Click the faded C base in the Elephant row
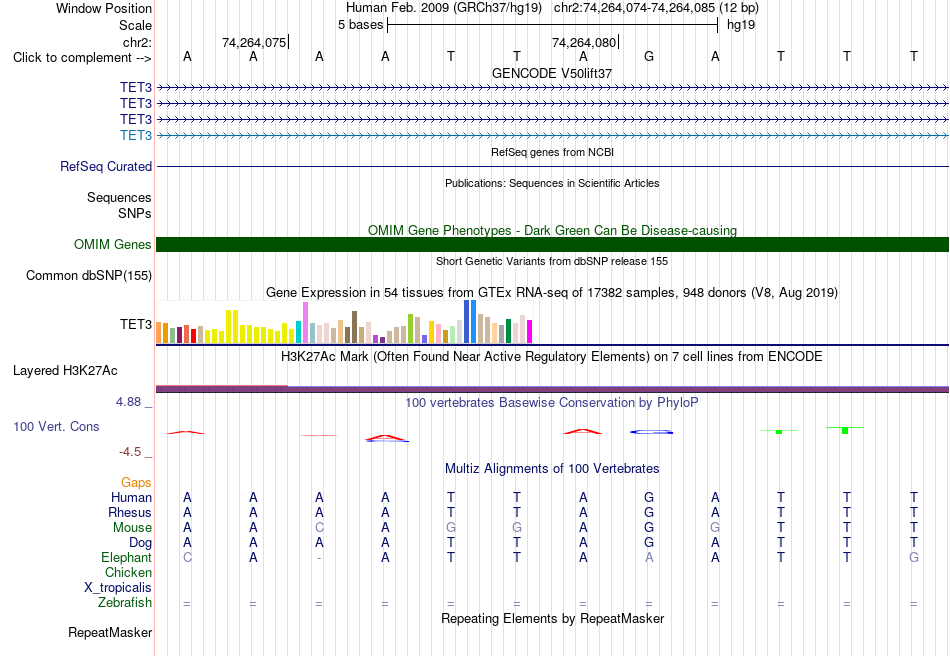The image size is (950, 656). coord(187,557)
